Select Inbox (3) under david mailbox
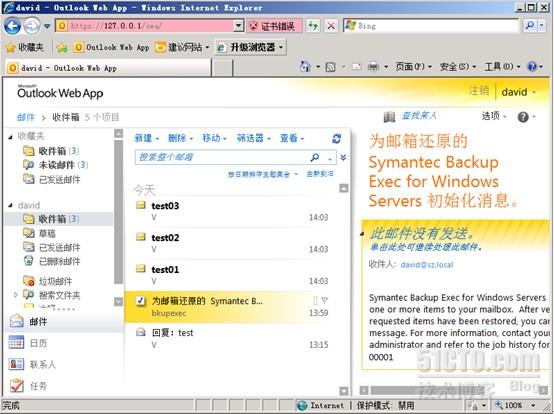554x414 pixels. point(58,219)
